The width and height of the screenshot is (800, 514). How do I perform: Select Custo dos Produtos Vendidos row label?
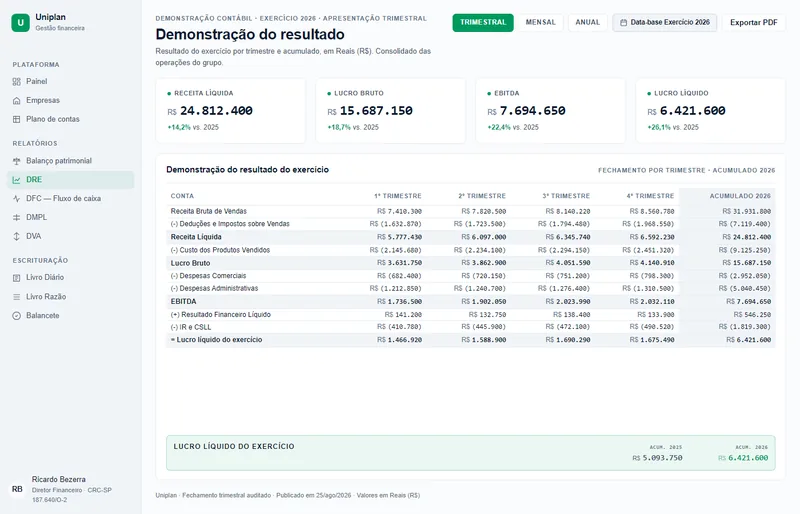tap(220, 250)
